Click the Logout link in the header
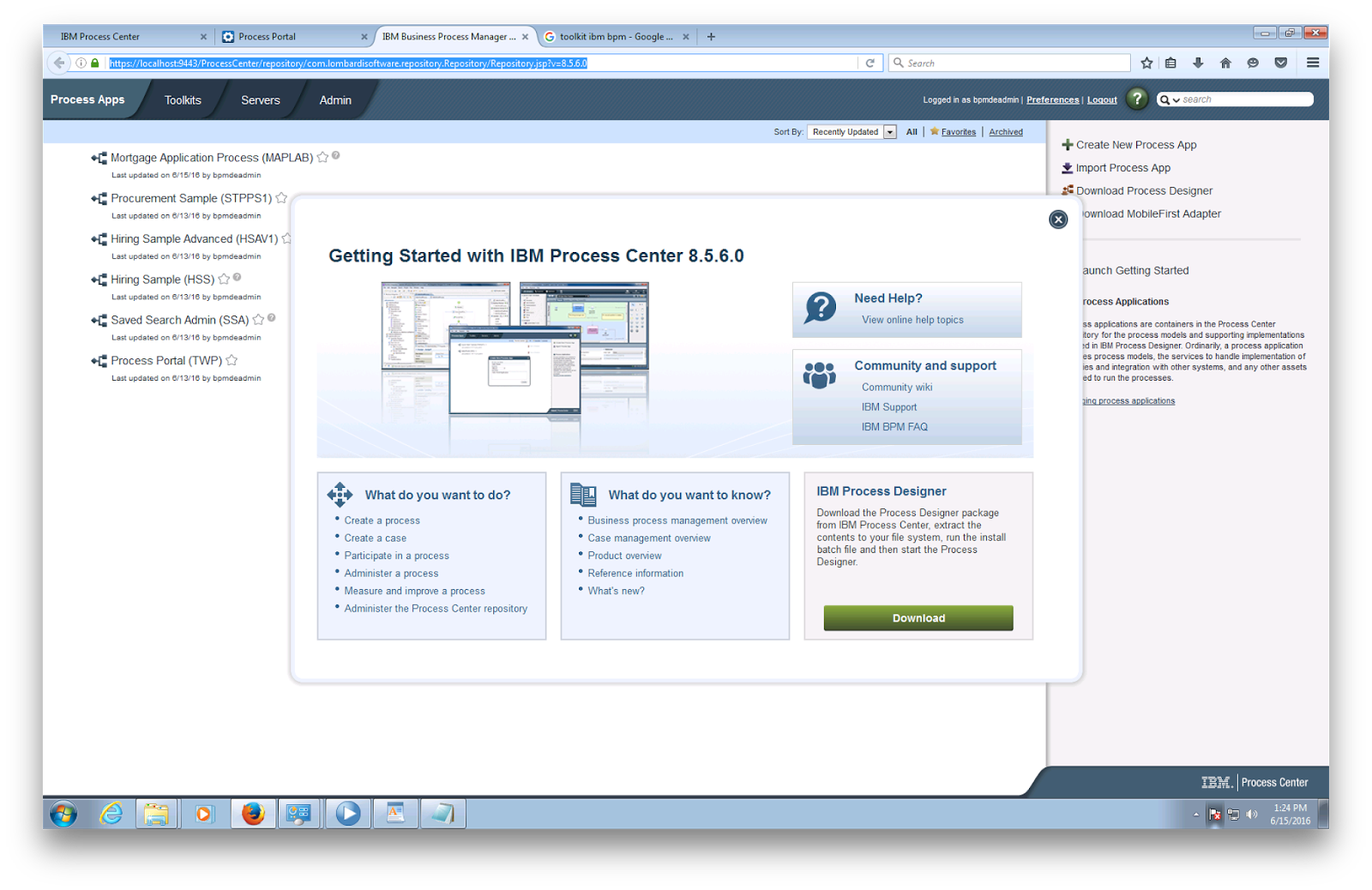The height and width of the screenshot is (890, 1372). coord(1101,99)
